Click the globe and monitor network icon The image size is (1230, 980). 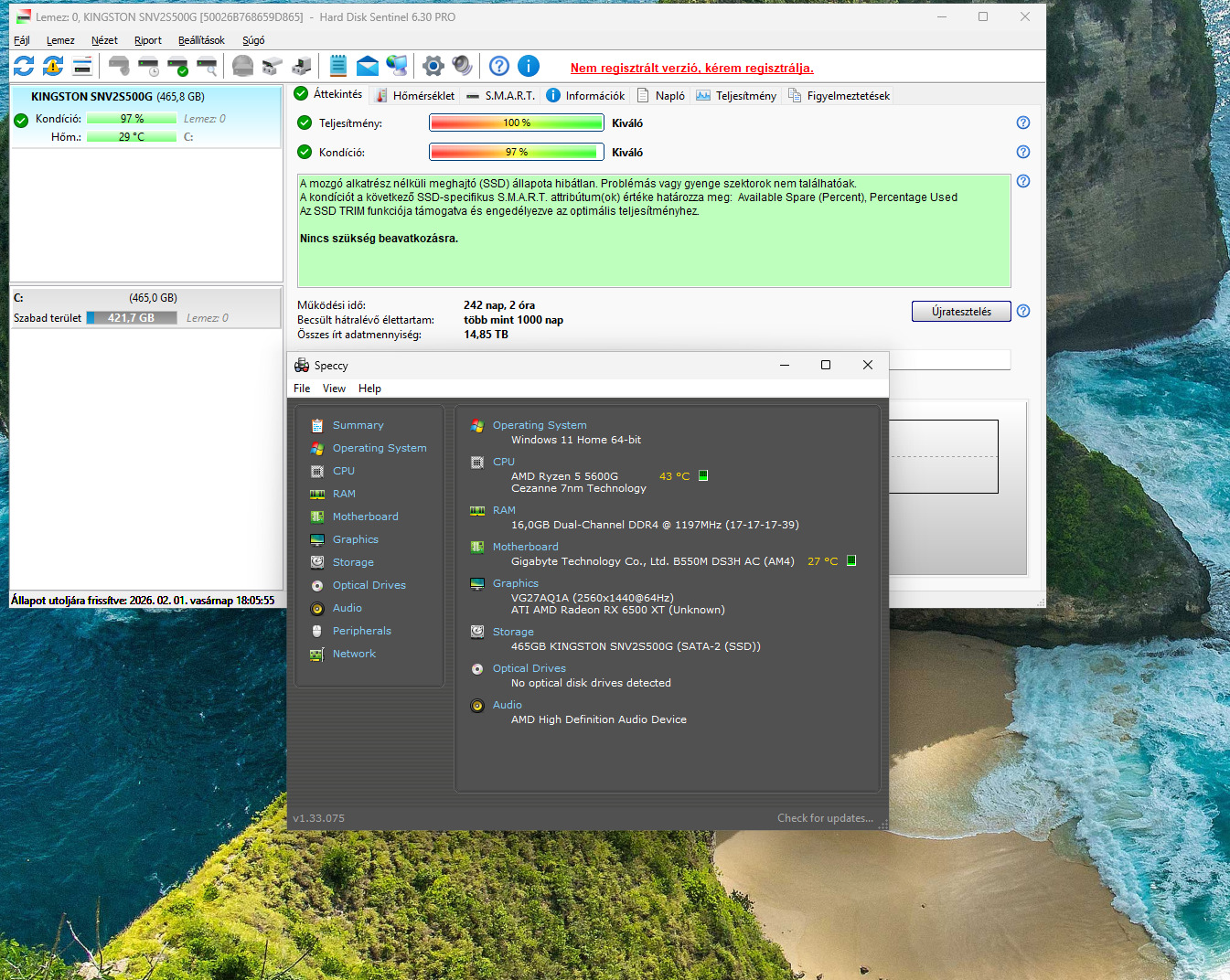397,66
